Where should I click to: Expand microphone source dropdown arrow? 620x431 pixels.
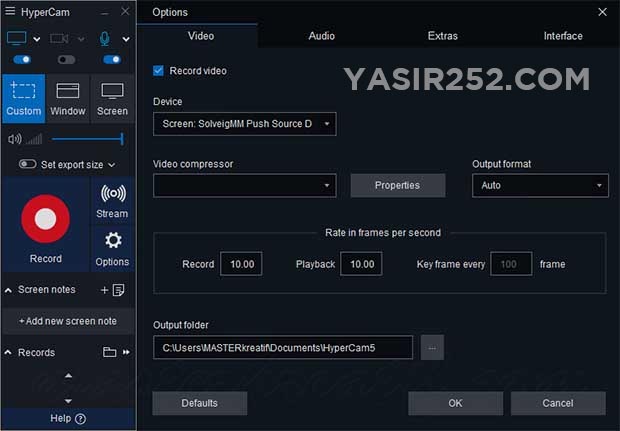(x=126, y=39)
